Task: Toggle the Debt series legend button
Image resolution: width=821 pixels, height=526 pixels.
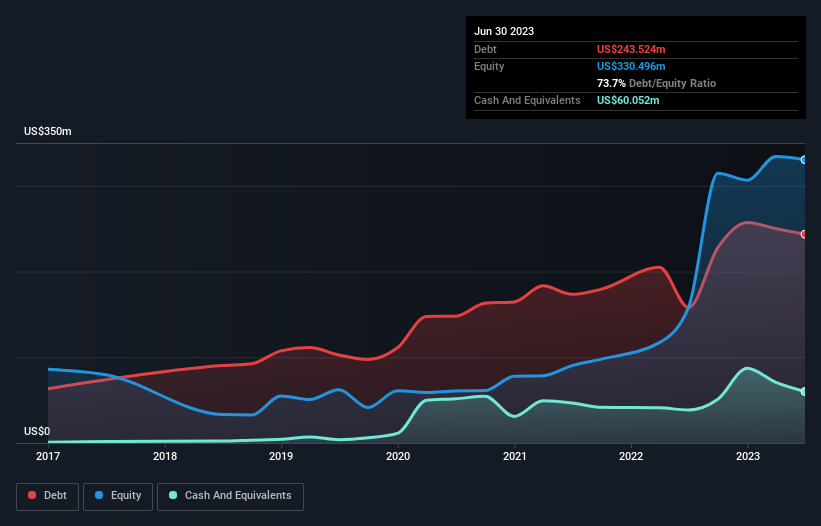Action: [48, 496]
